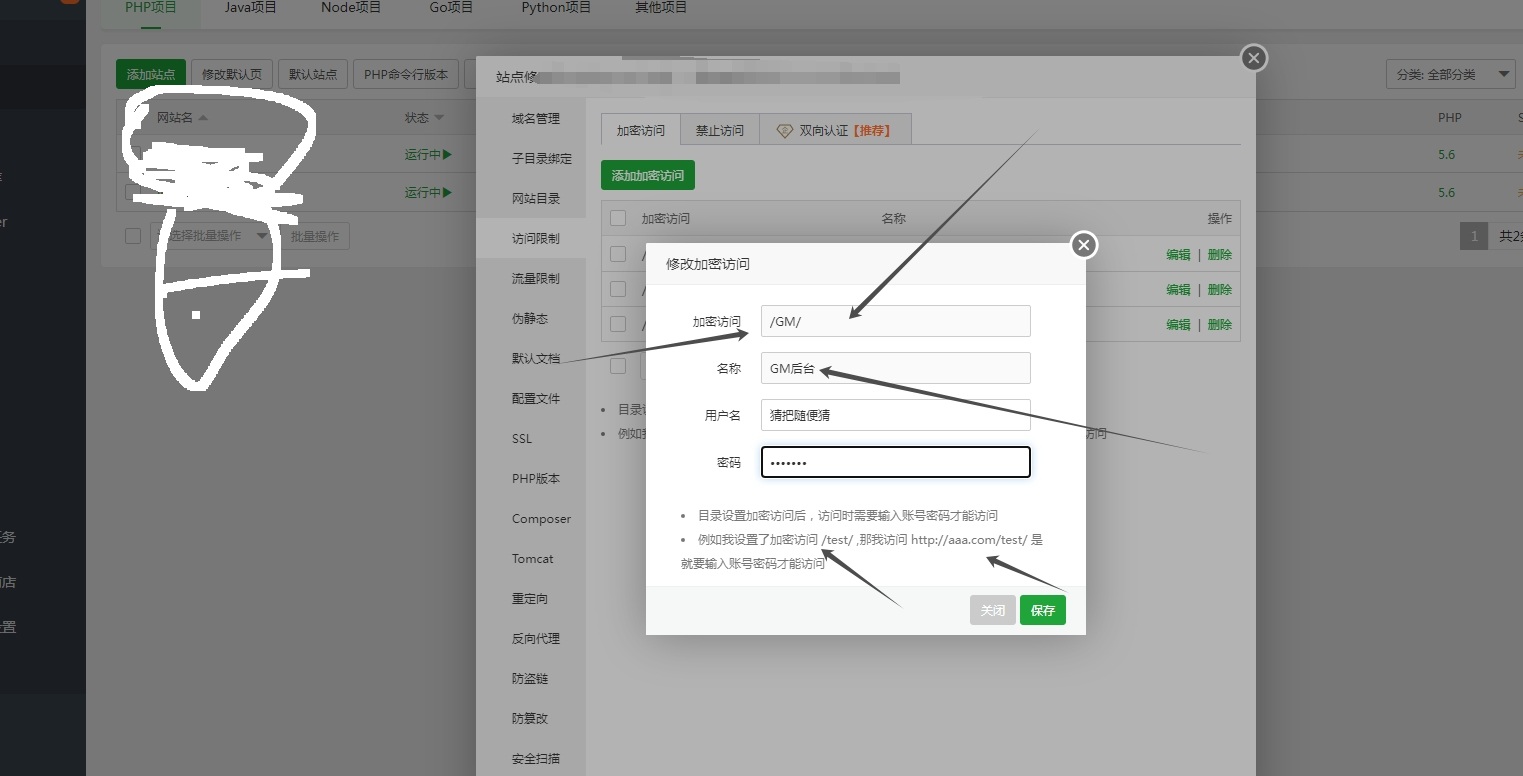Click first row's 运行中 play icon
The width and height of the screenshot is (1523, 776).
tap(447, 155)
